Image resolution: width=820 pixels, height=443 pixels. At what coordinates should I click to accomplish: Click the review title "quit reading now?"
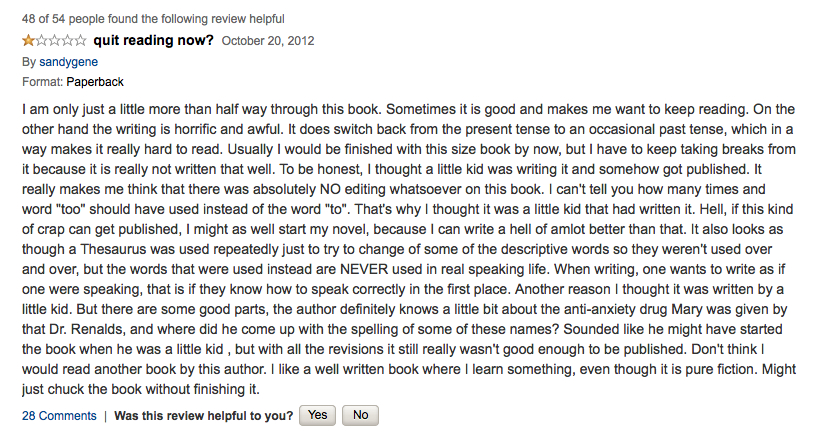154,40
